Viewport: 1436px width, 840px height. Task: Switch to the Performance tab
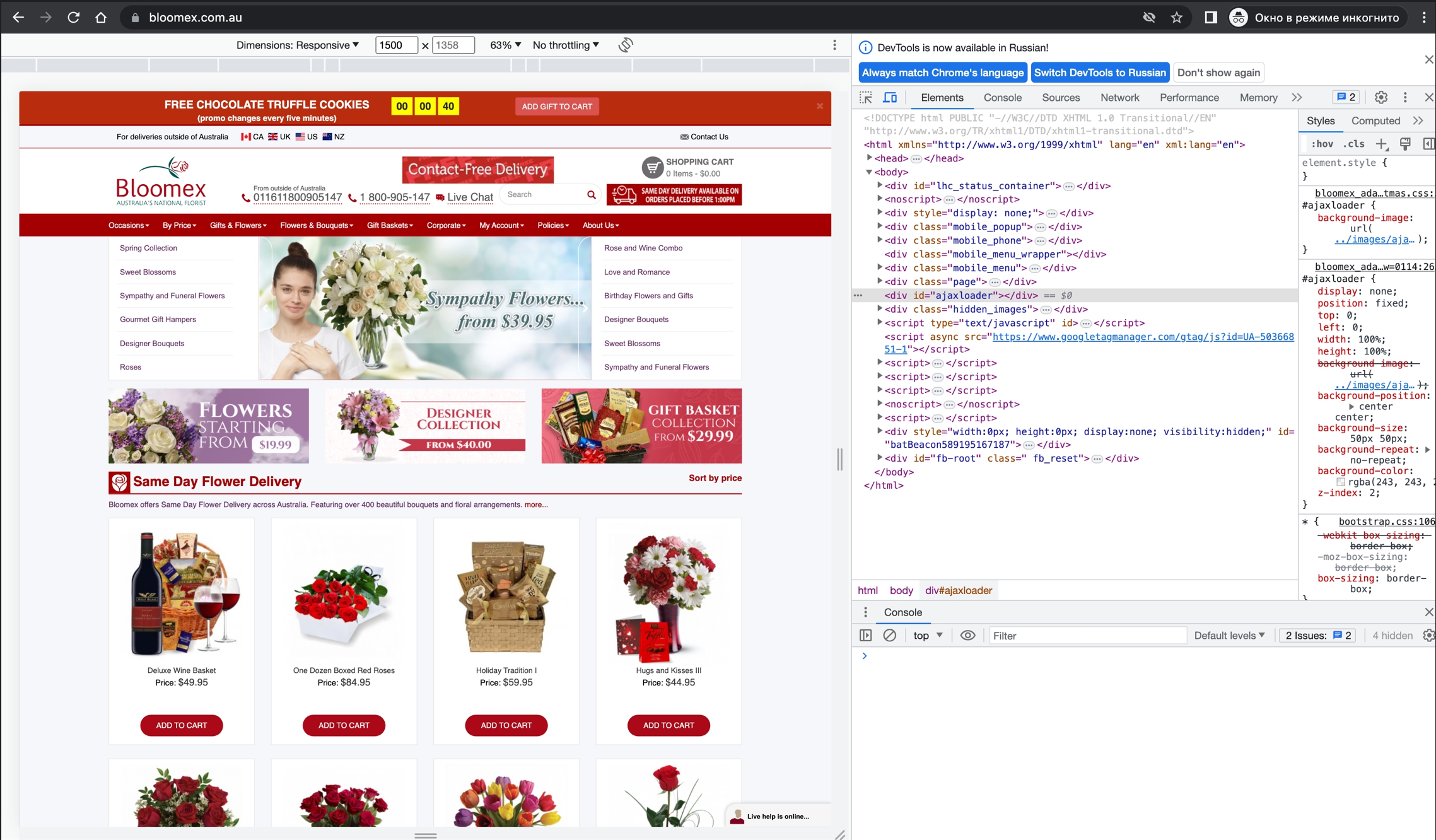click(1189, 98)
